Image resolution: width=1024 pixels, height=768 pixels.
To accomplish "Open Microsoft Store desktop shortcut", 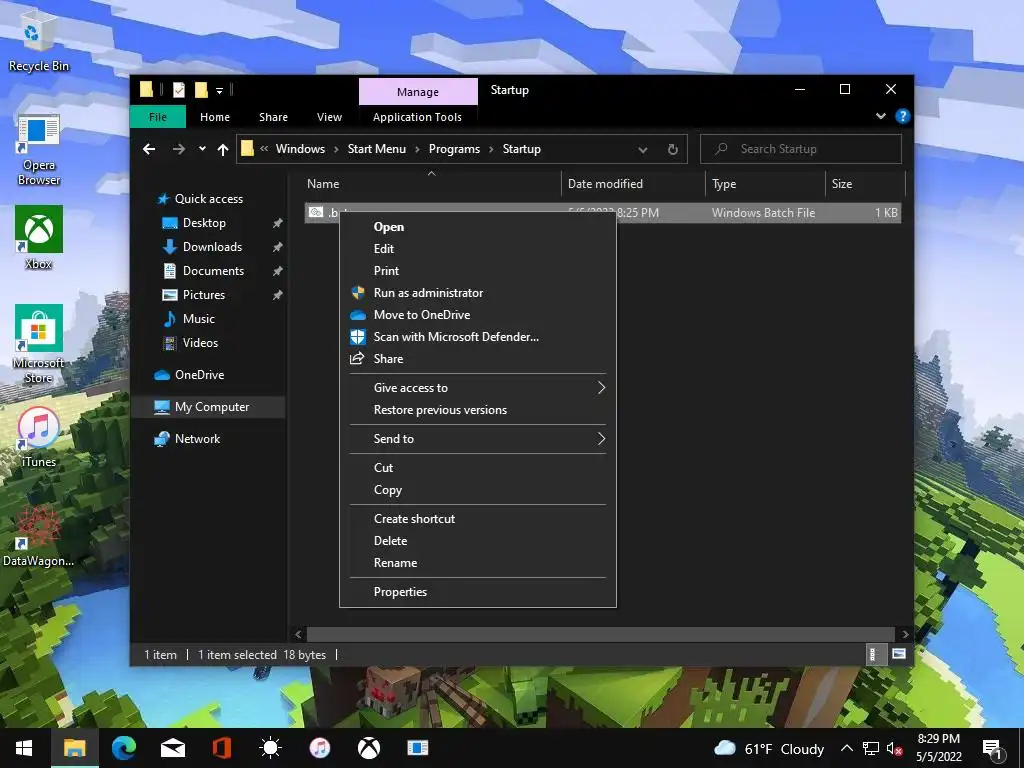I will tap(39, 344).
